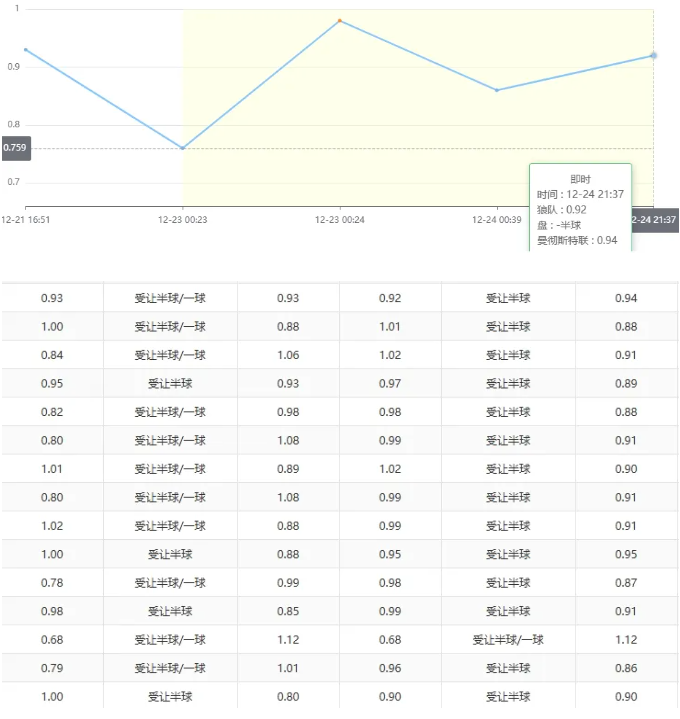Click the 0.79 cell in the first column
Image resolution: width=680 pixels, height=719 pixels.
pyautogui.click(x=52, y=668)
